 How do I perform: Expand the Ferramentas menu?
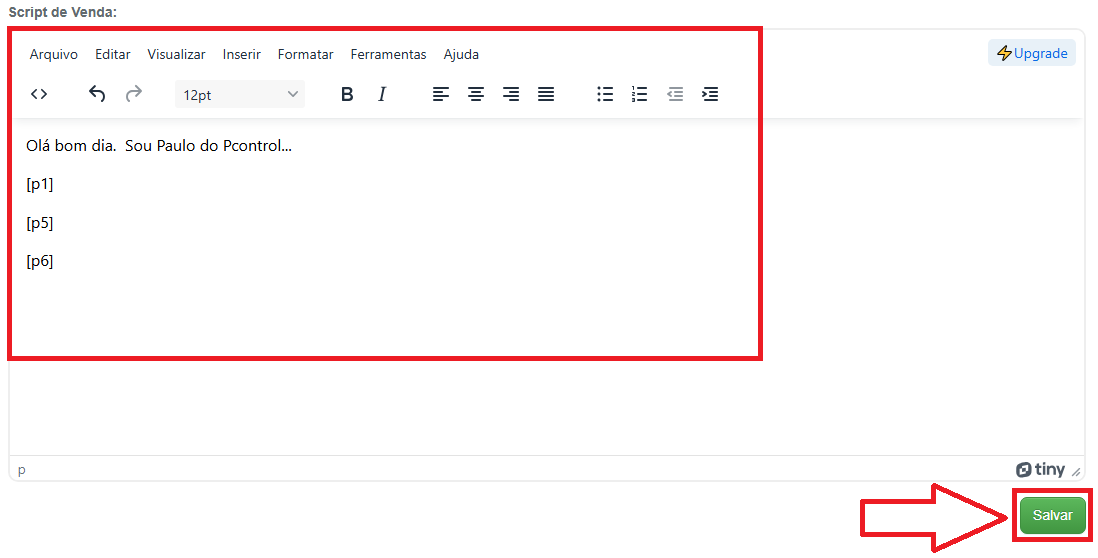click(388, 54)
